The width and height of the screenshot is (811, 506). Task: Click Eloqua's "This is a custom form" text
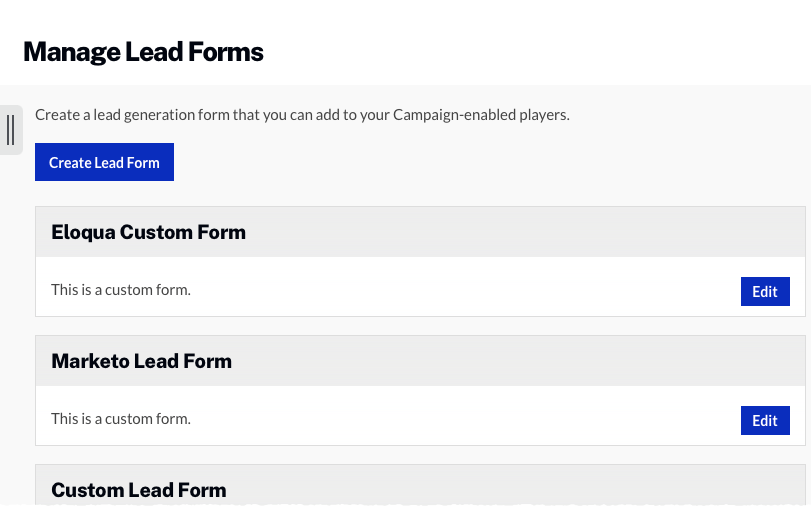pyautogui.click(x=120, y=290)
